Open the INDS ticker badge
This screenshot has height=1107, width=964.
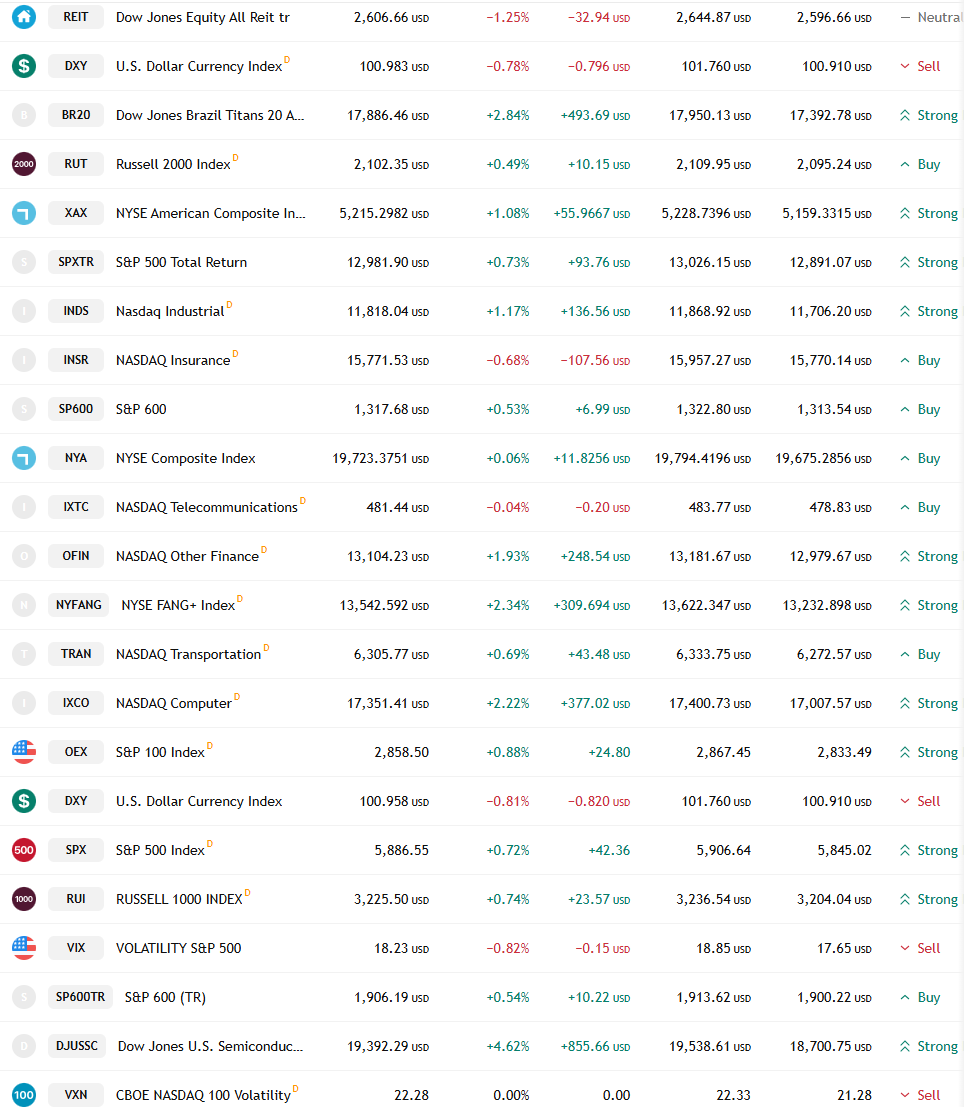coord(76,311)
